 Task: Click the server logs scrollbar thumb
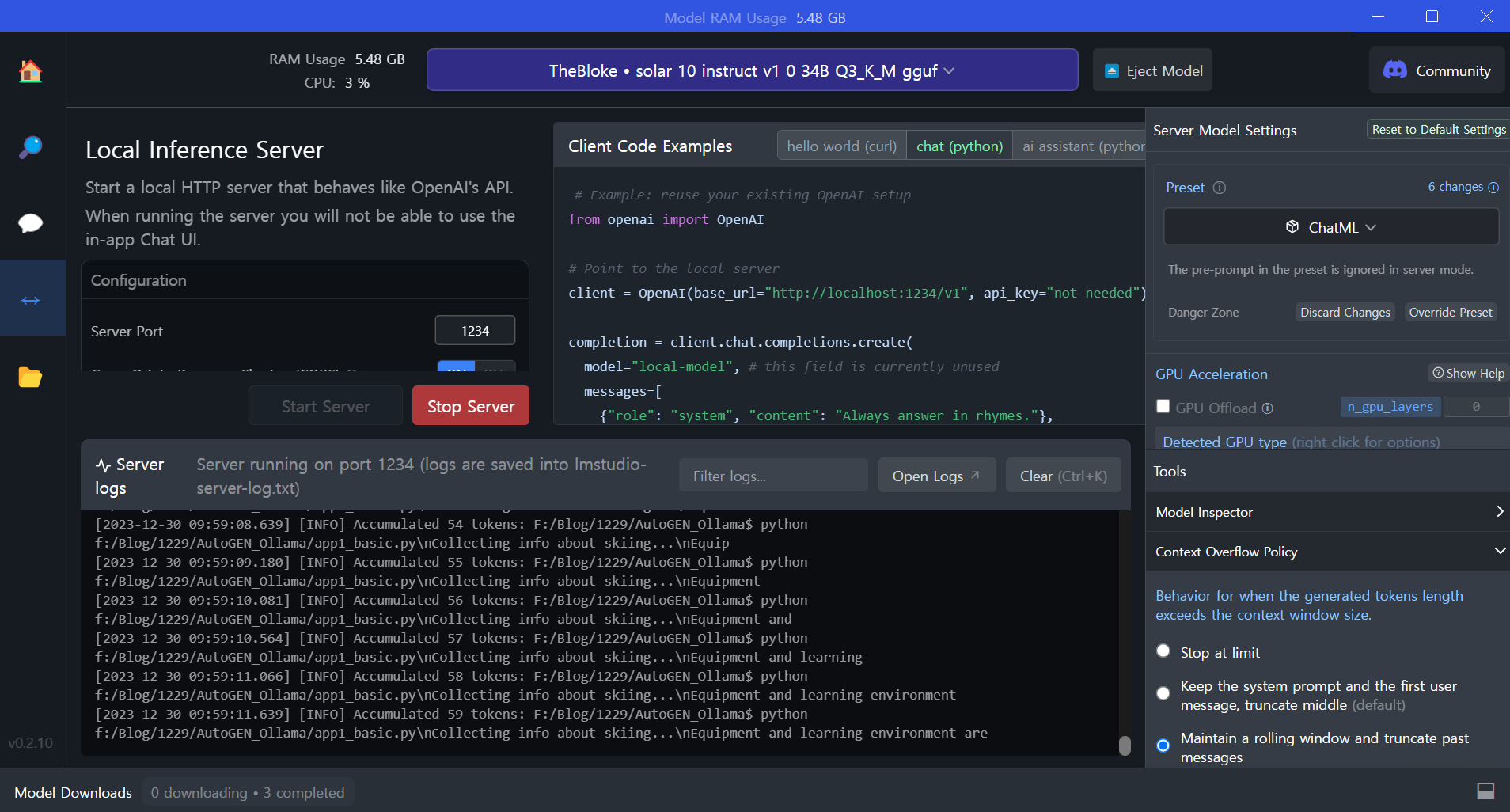pyautogui.click(x=1125, y=746)
